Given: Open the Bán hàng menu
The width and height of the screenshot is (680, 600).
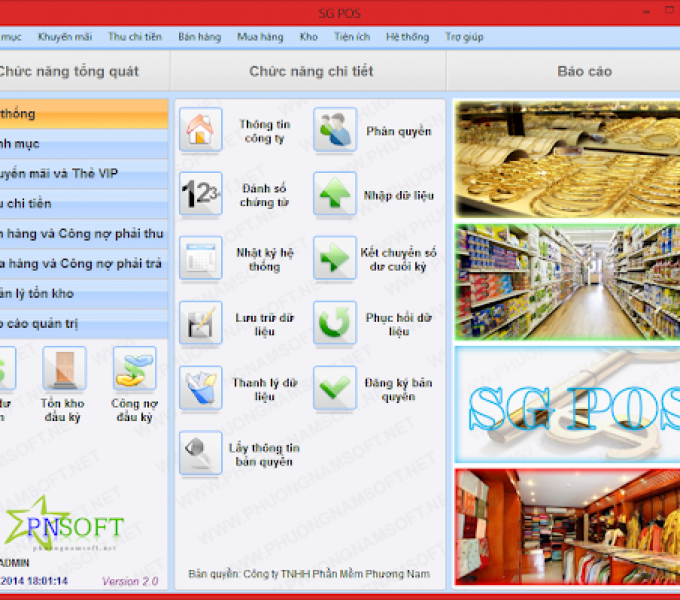Looking at the screenshot, I should (x=199, y=37).
